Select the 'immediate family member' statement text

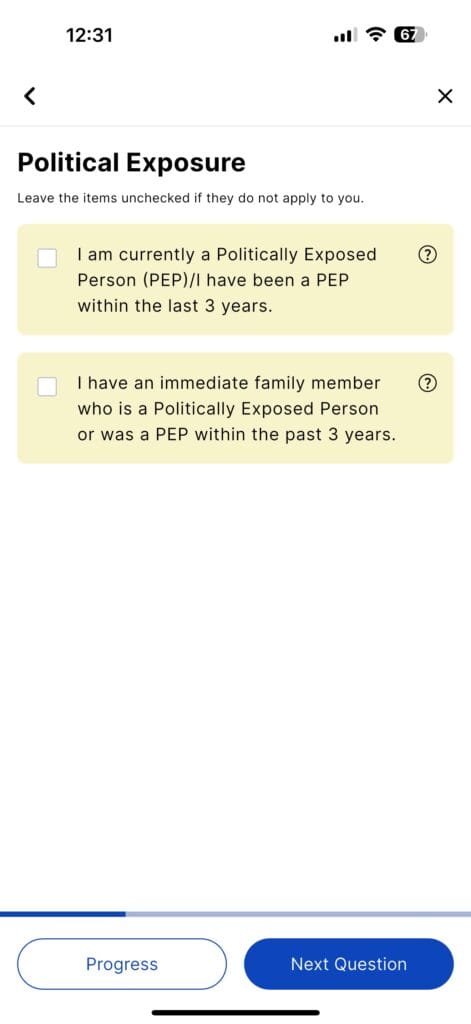tap(236, 409)
